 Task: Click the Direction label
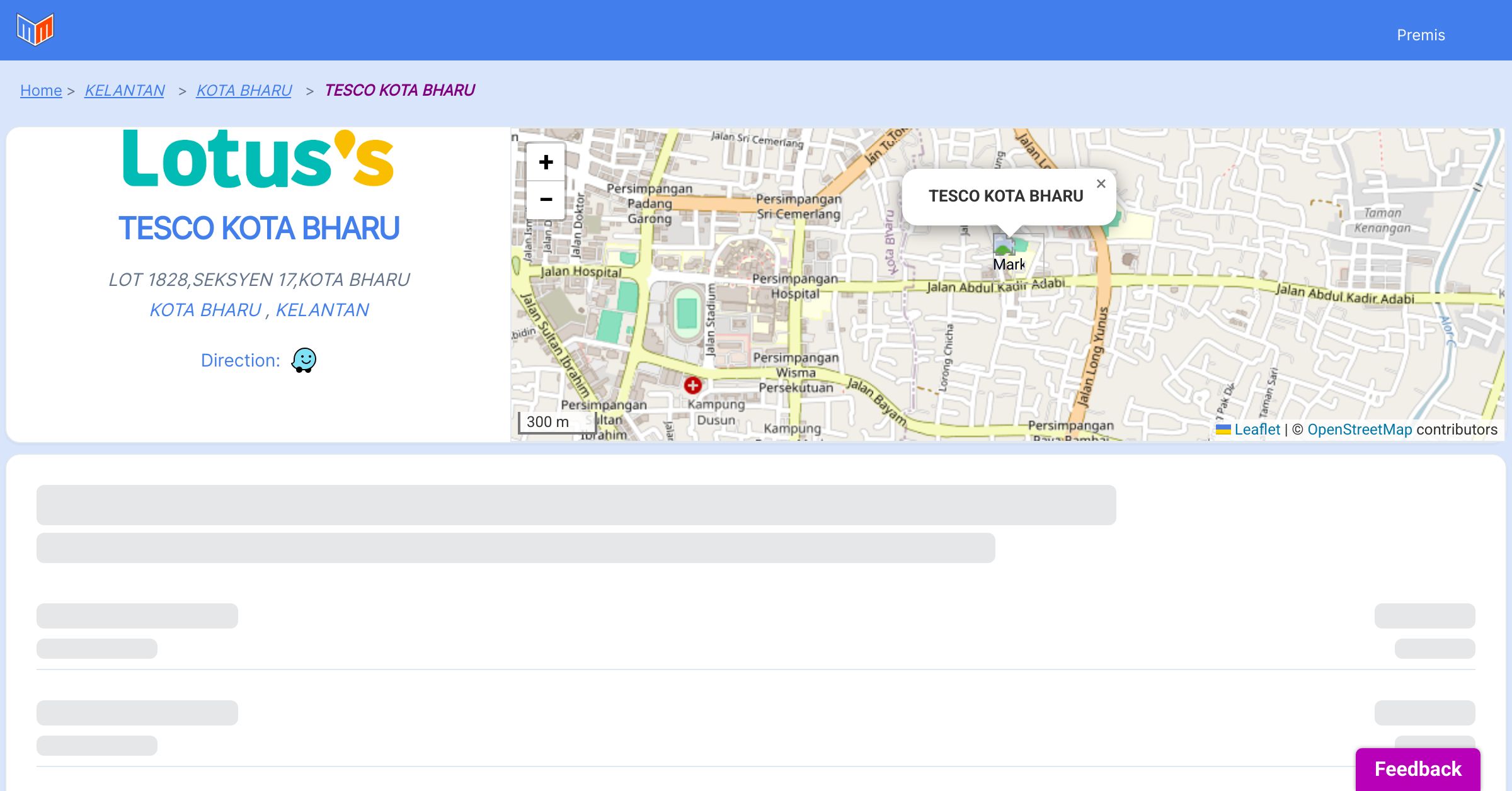tap(240, 360)
